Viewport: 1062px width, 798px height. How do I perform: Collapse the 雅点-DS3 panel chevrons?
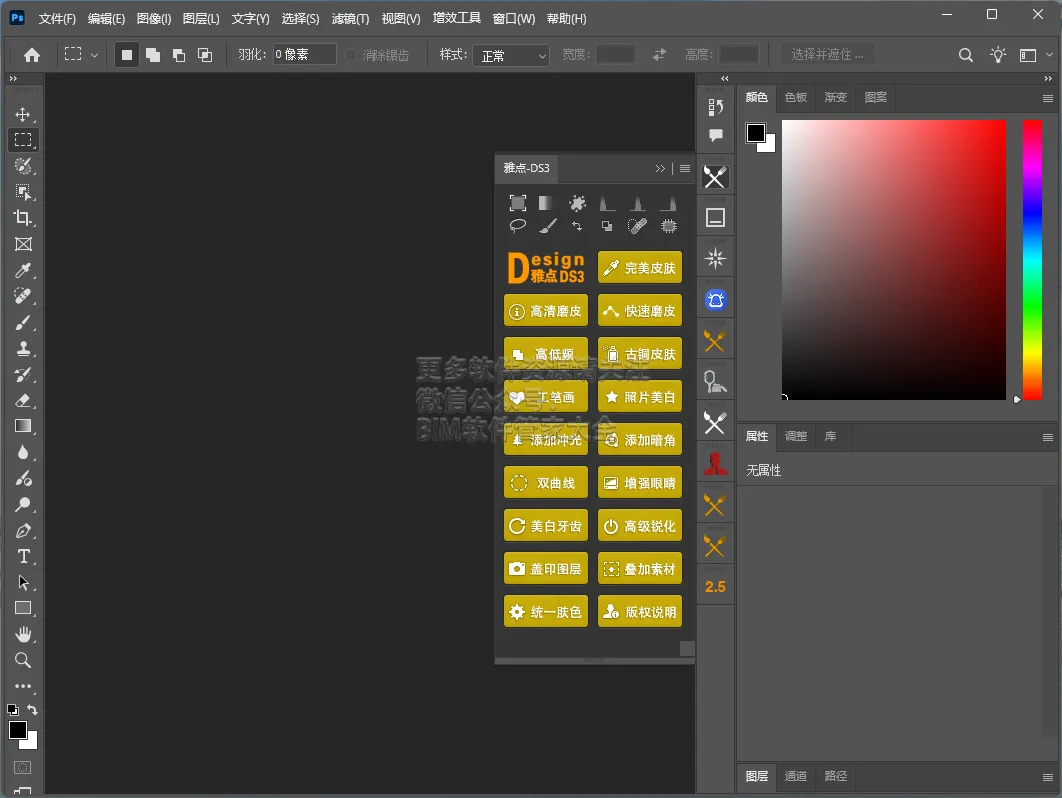point(660,169)
